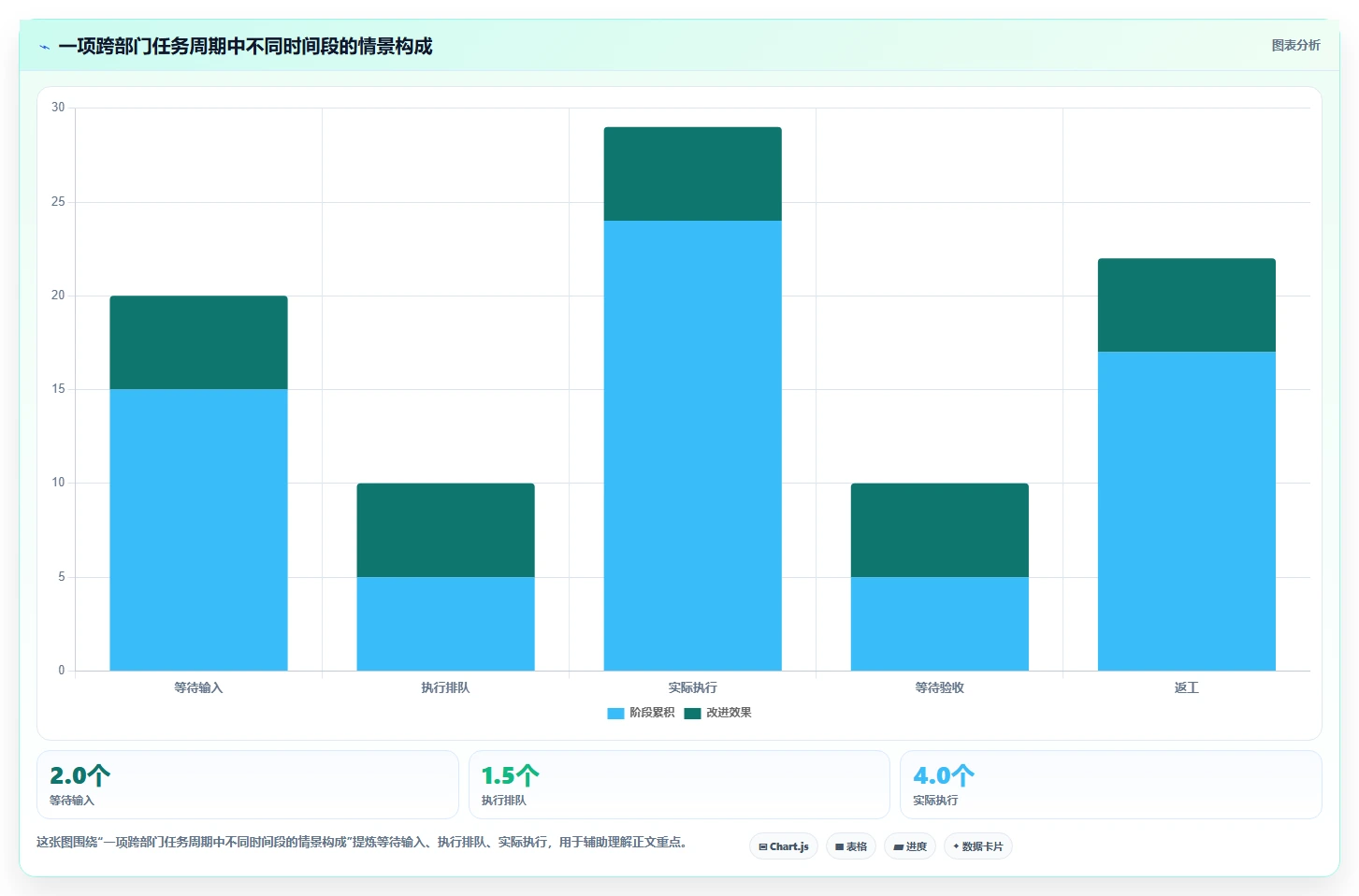Click the 进度 tag chip
The image size is (1359, 896).
910,846
